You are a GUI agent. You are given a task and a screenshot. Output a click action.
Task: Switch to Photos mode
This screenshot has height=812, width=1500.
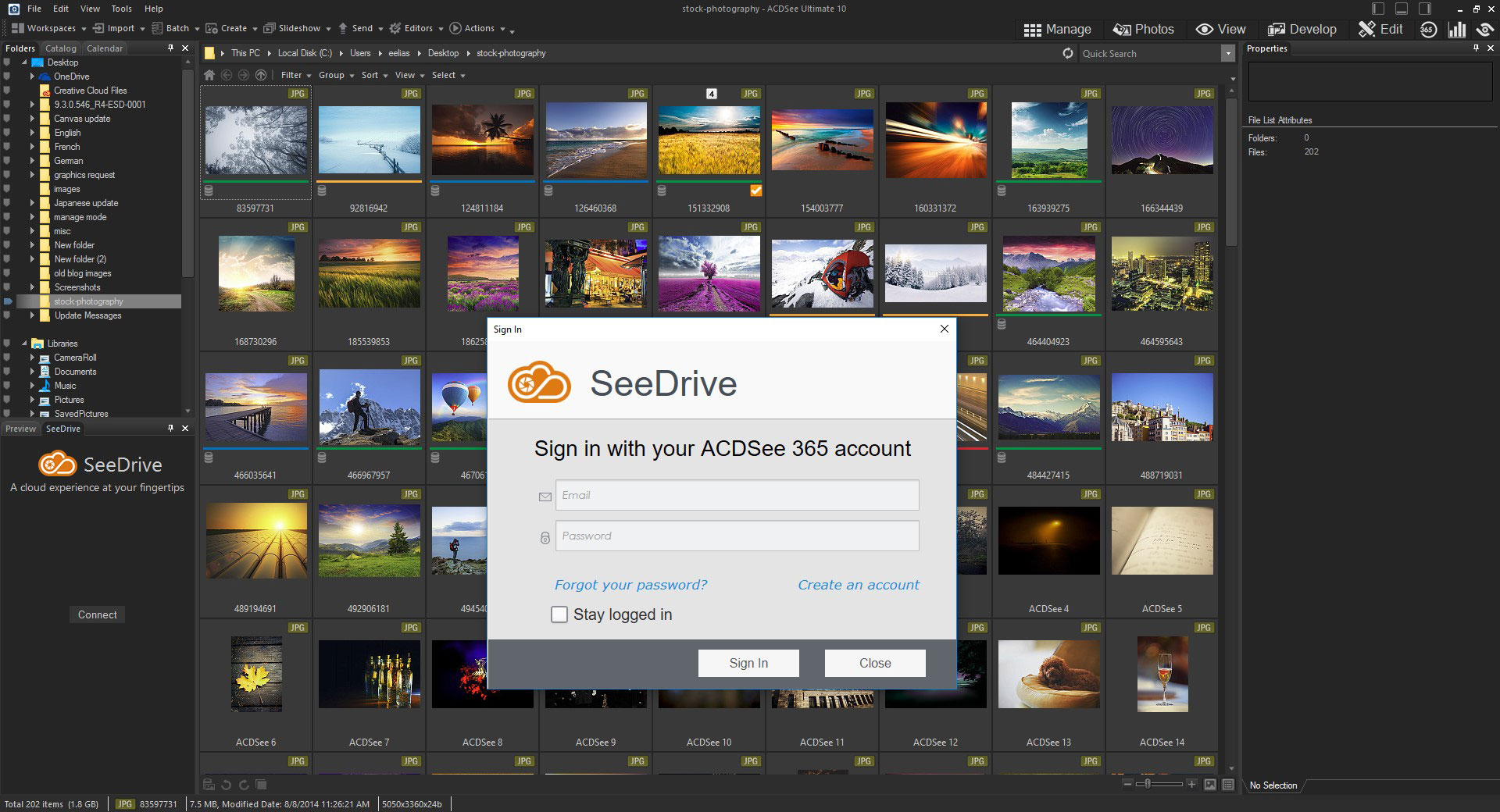pos(1144,30)
